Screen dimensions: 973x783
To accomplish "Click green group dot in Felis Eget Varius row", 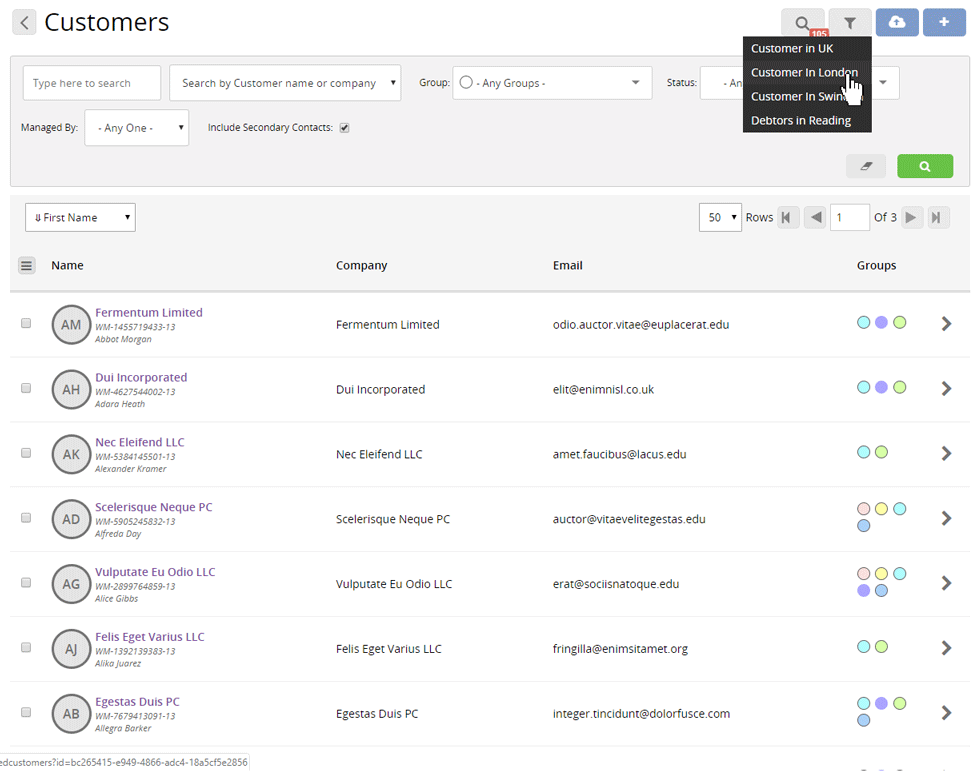I will click(x=881, y=647).
